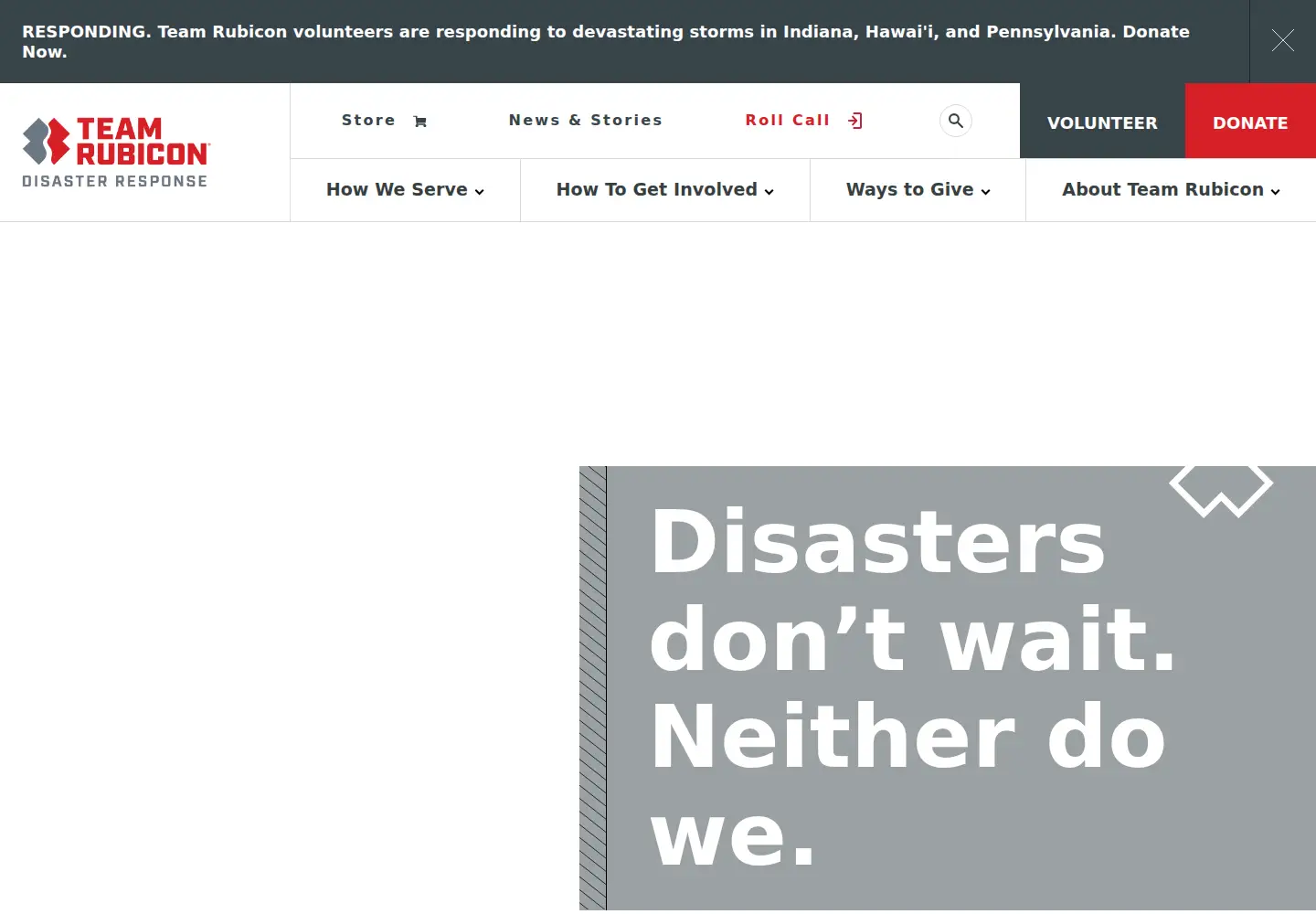Open the store cart icon
The image size is (1316, 914).
pos(420,122)
